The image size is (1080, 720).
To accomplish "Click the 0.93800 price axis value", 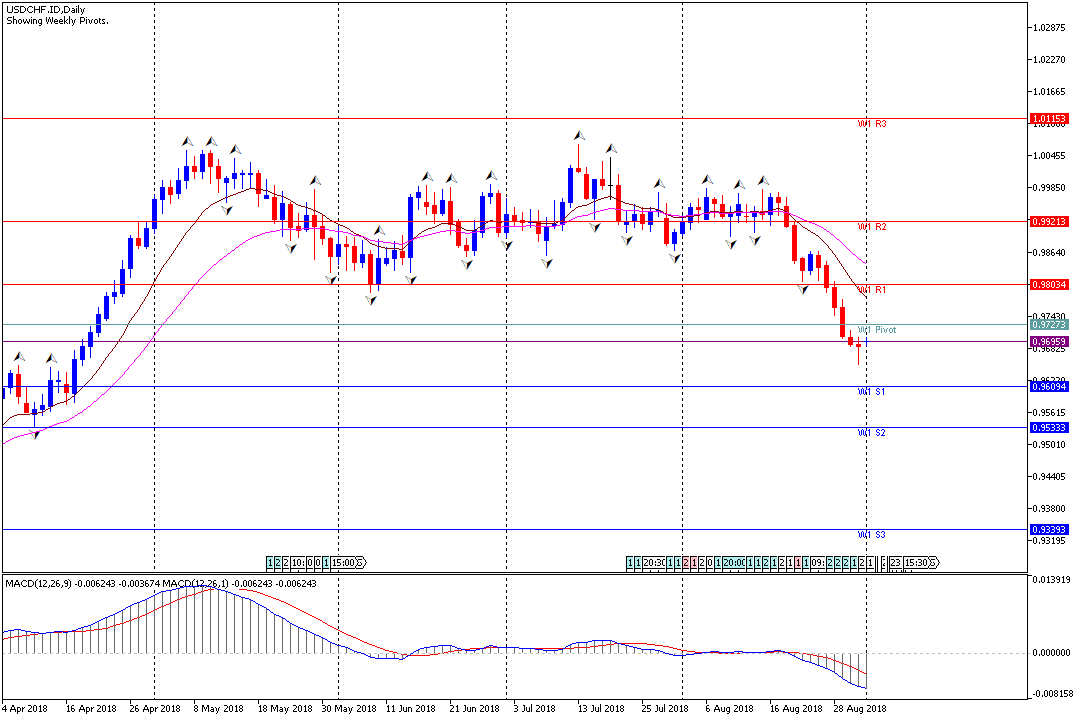I will (1050, 508).
